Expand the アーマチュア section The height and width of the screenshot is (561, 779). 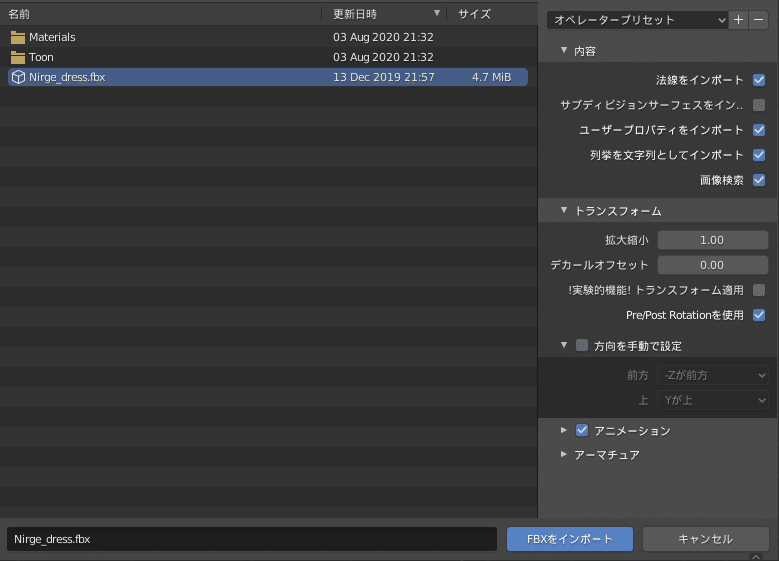click(564, 454)
